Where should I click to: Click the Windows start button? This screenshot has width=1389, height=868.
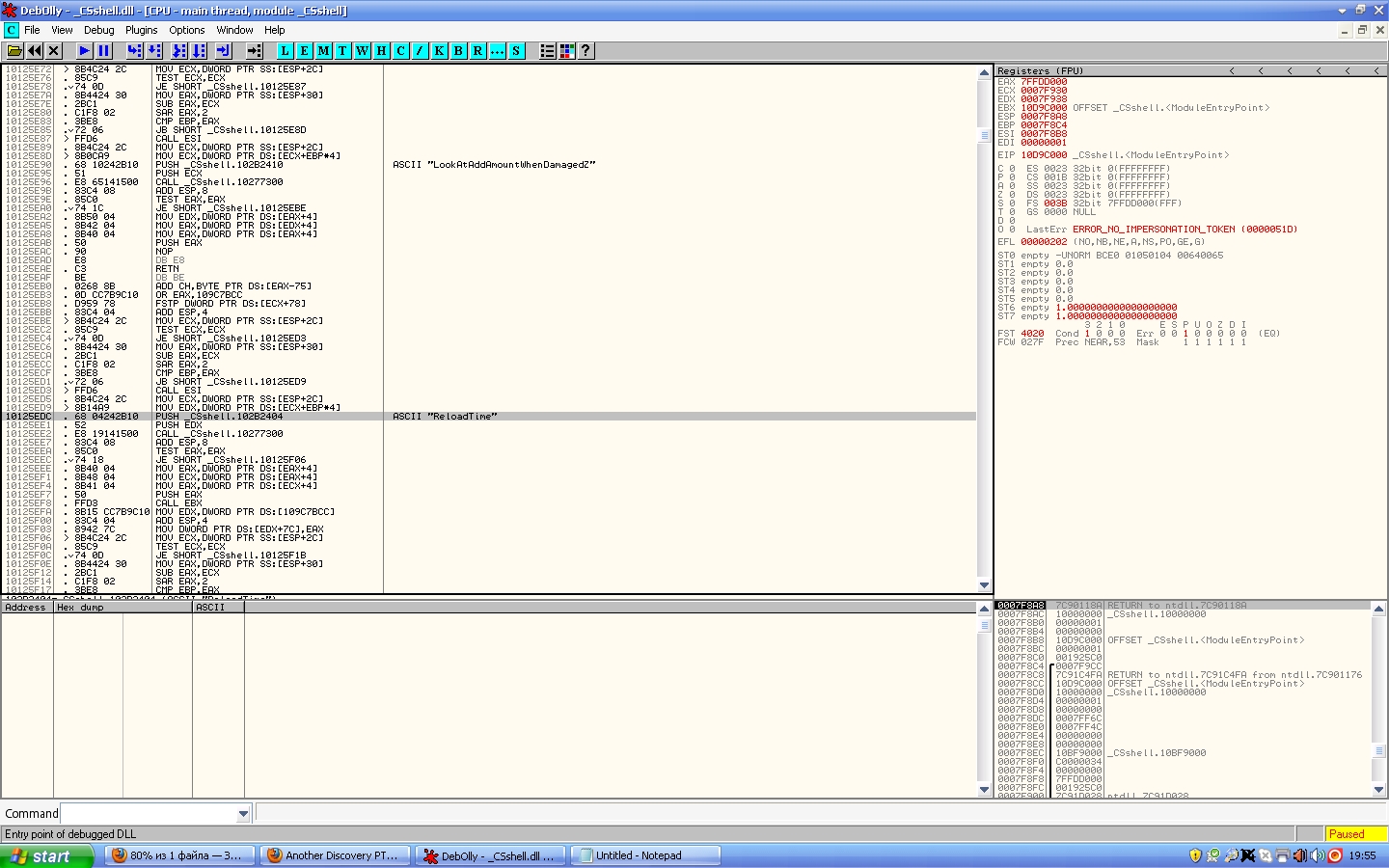(47, 856)
